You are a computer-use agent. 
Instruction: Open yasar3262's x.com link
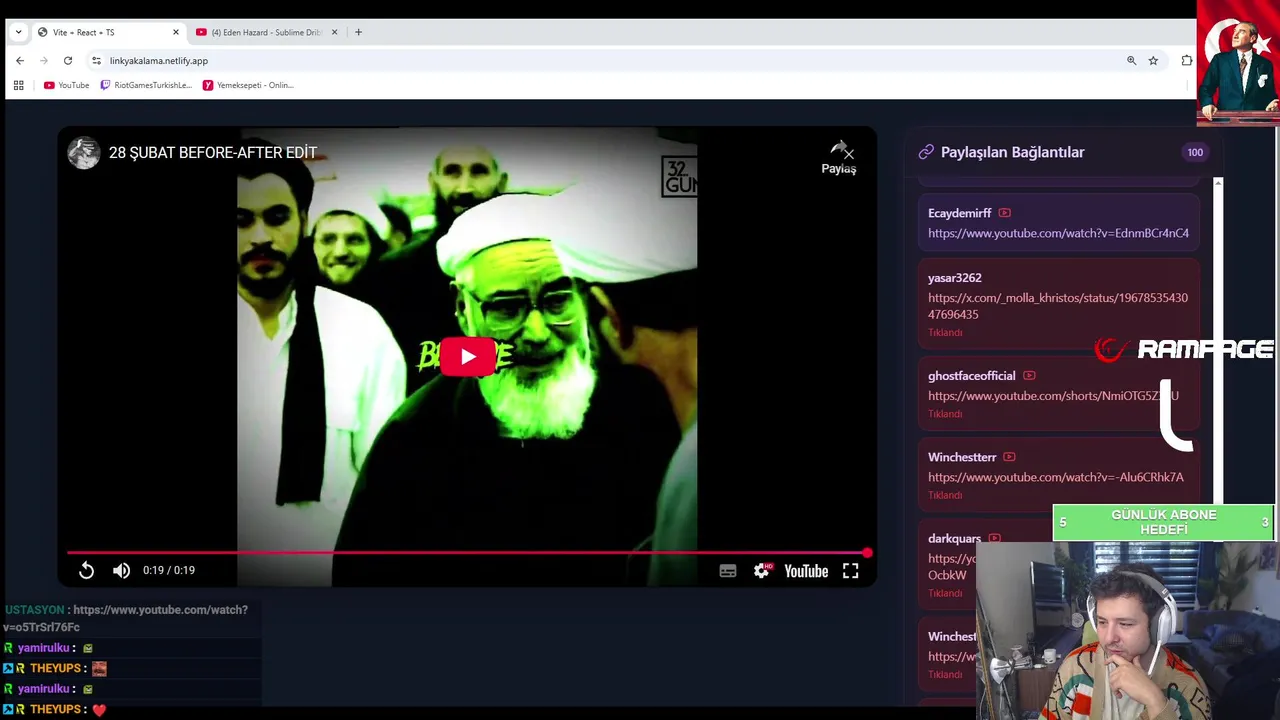pyautogui.click(x=1058, y=306)
